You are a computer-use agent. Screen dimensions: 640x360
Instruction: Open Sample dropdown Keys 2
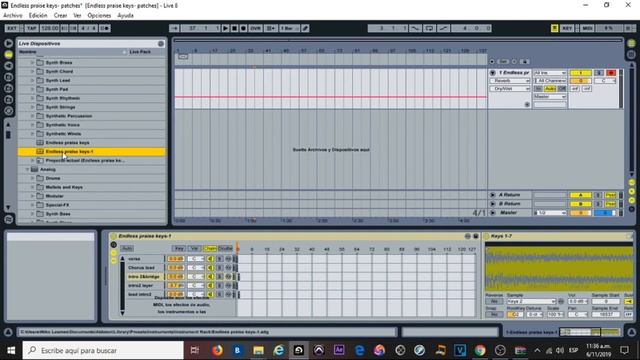coord(531,302)
